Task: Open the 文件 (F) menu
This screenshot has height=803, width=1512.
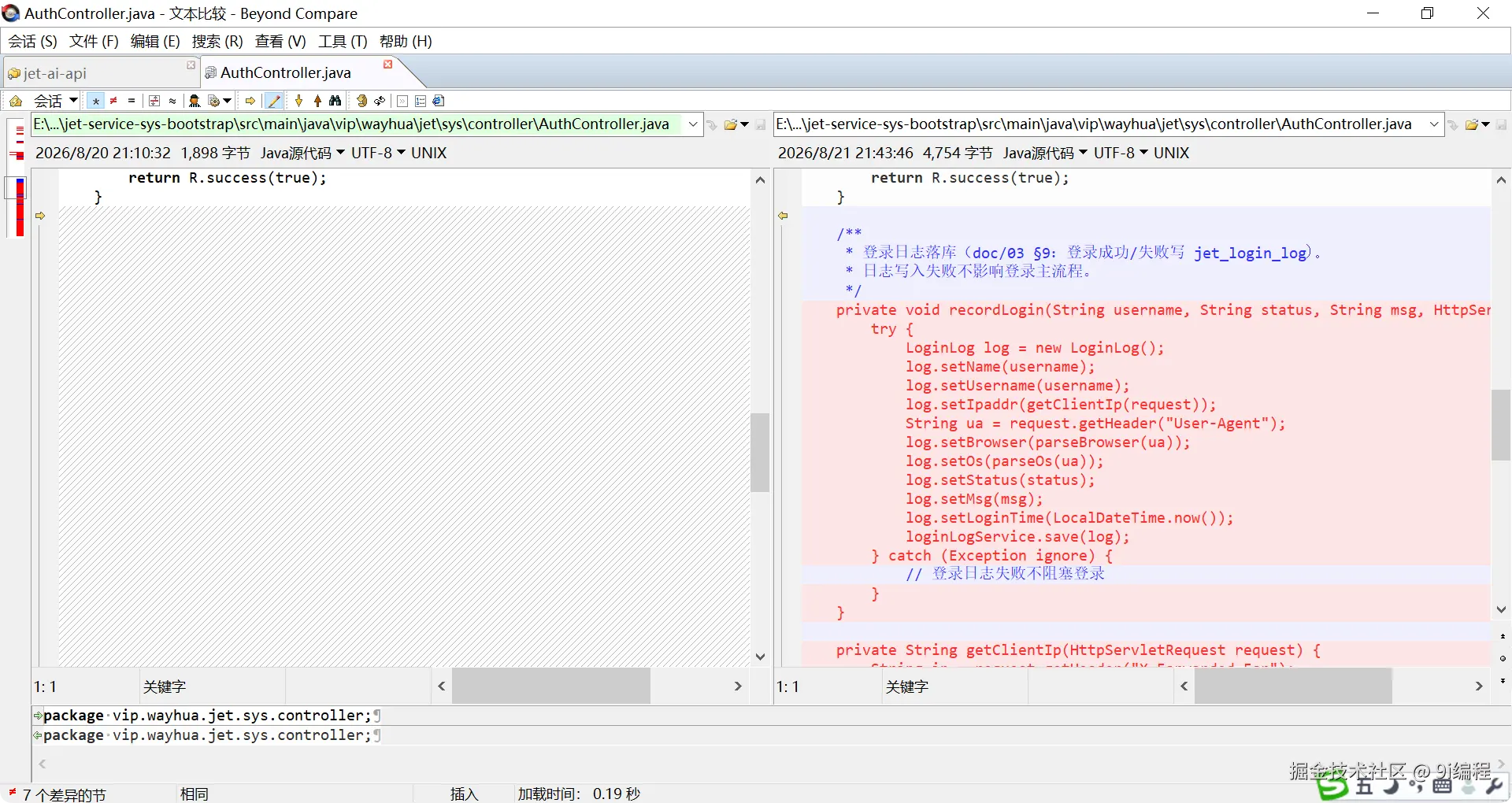Action: 94,41
